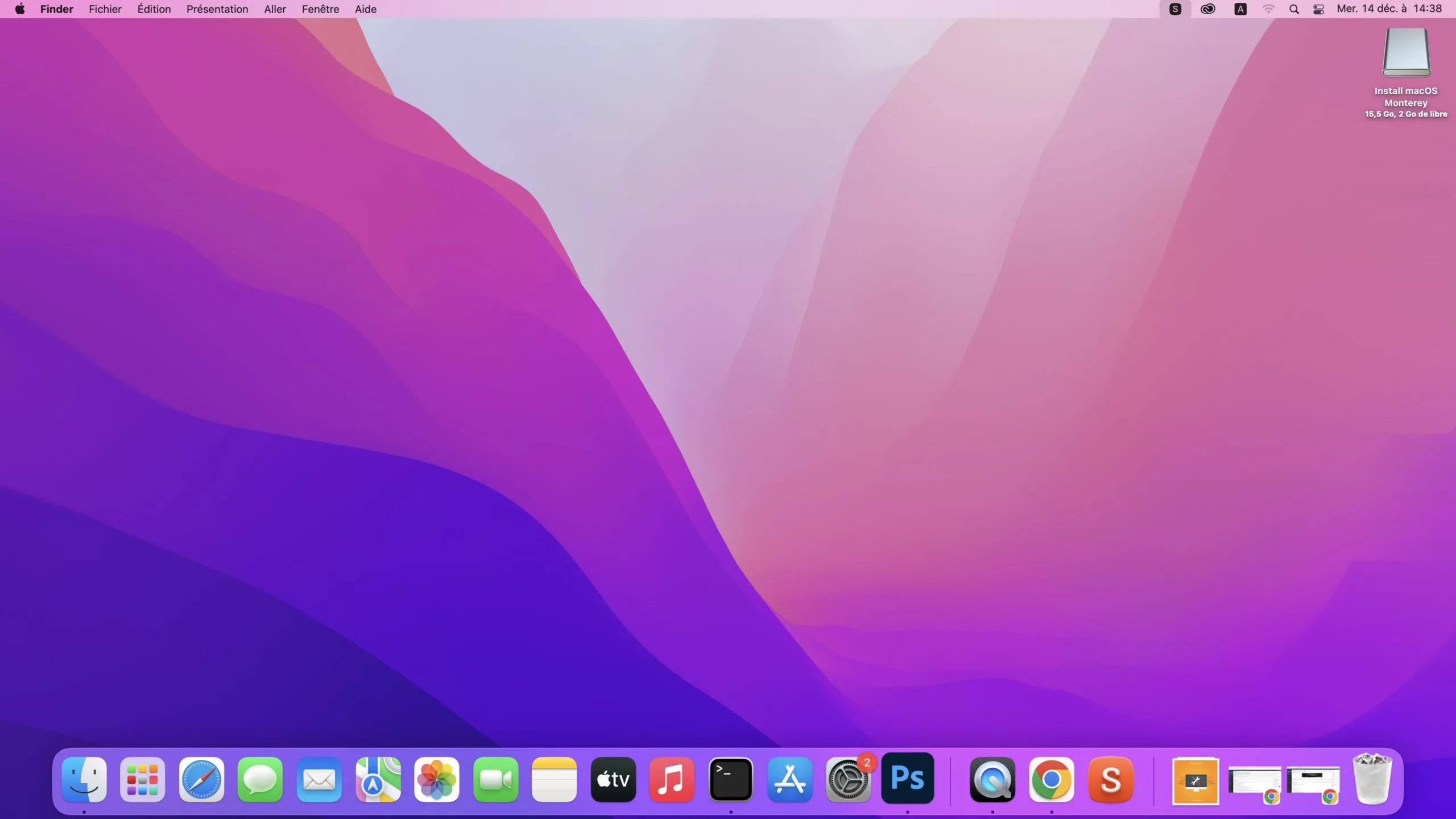Click Creative Cloud menu bar icon
This screenshot has width=1456, height=819.
(1207, 9)
